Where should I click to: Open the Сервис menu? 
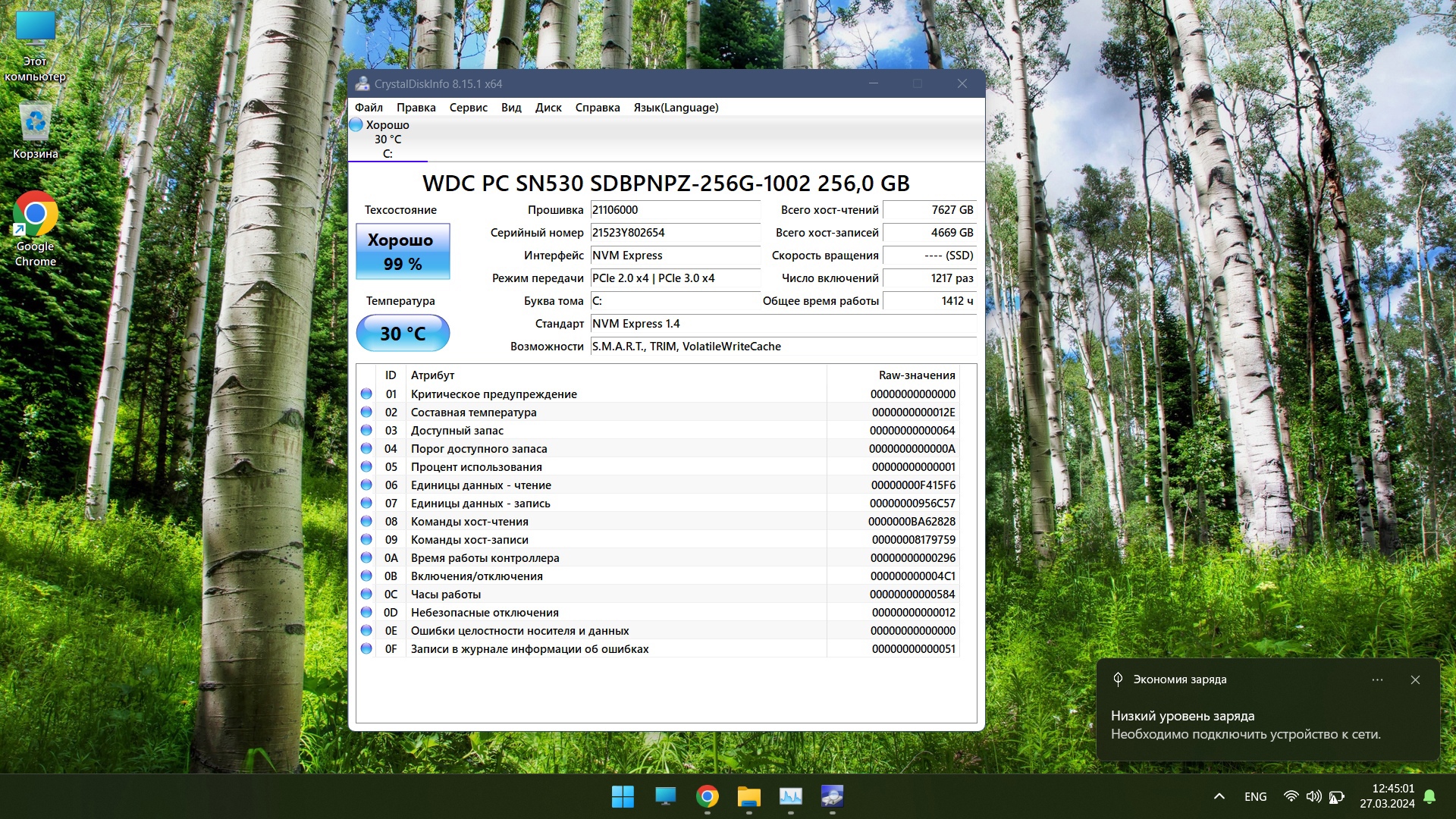468,108
